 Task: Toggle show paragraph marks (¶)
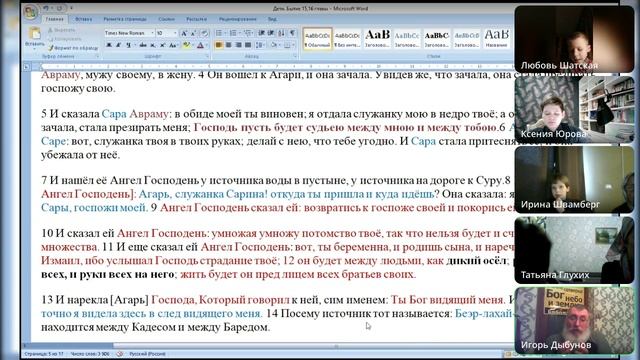[x=292, y=33]
